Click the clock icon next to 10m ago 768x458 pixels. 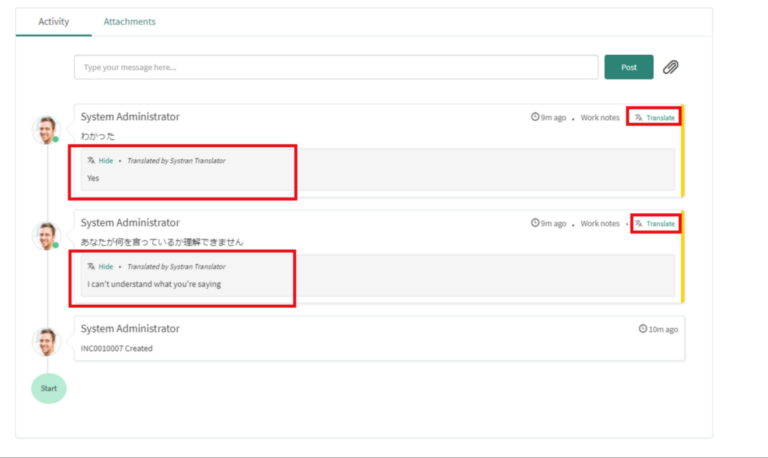click(x=643, y=329)
